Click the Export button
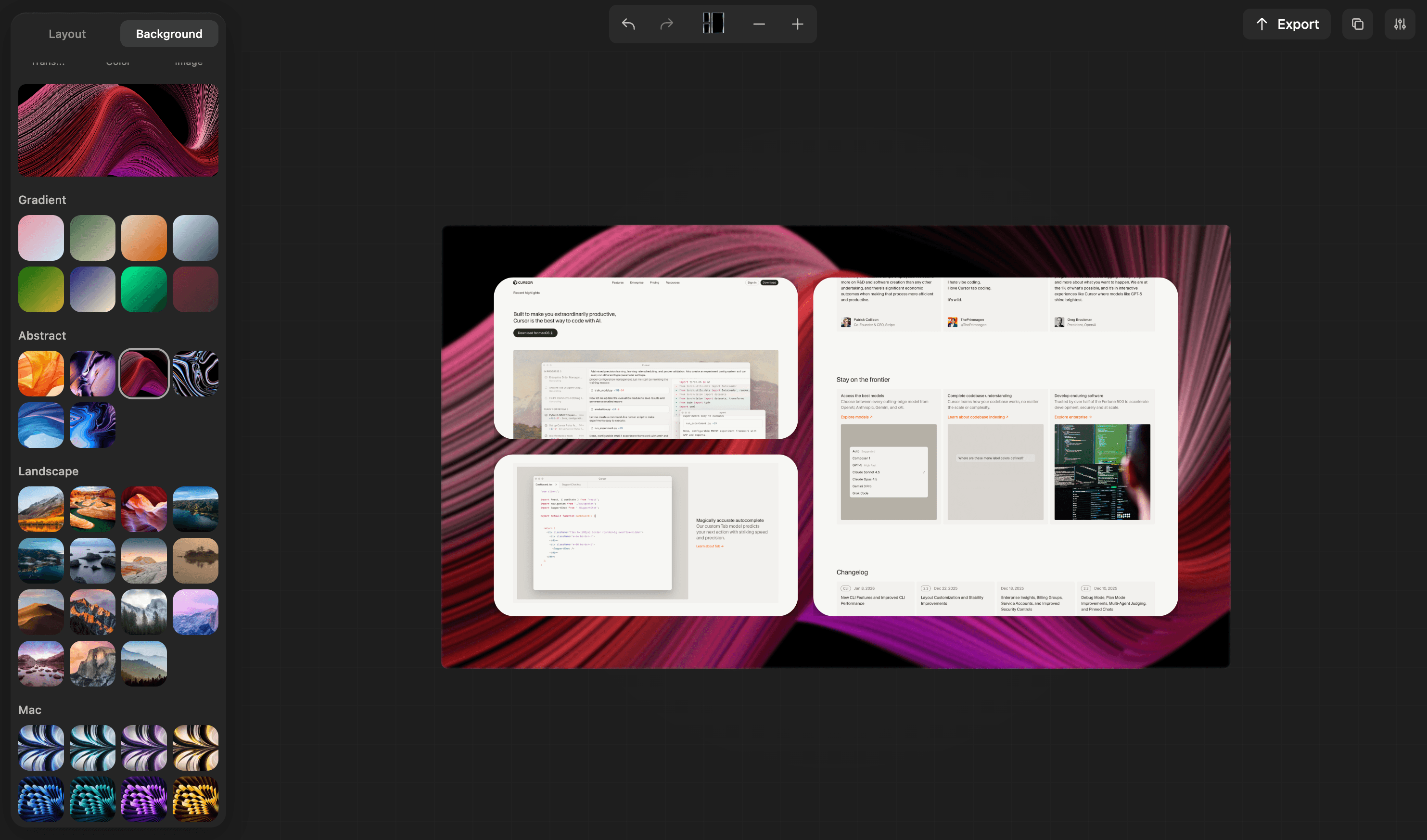 [1287, 25]
